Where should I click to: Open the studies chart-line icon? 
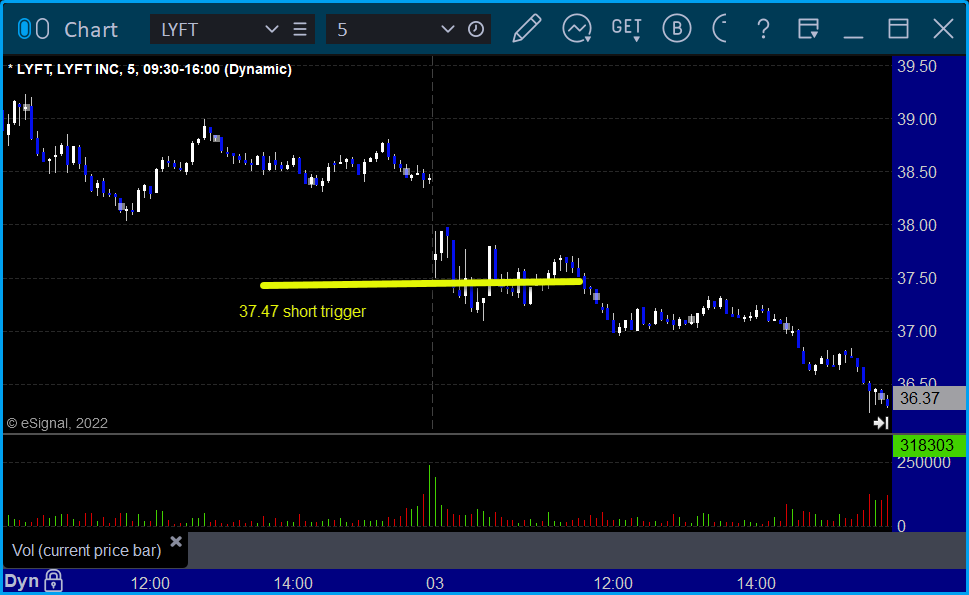[577, 29]
